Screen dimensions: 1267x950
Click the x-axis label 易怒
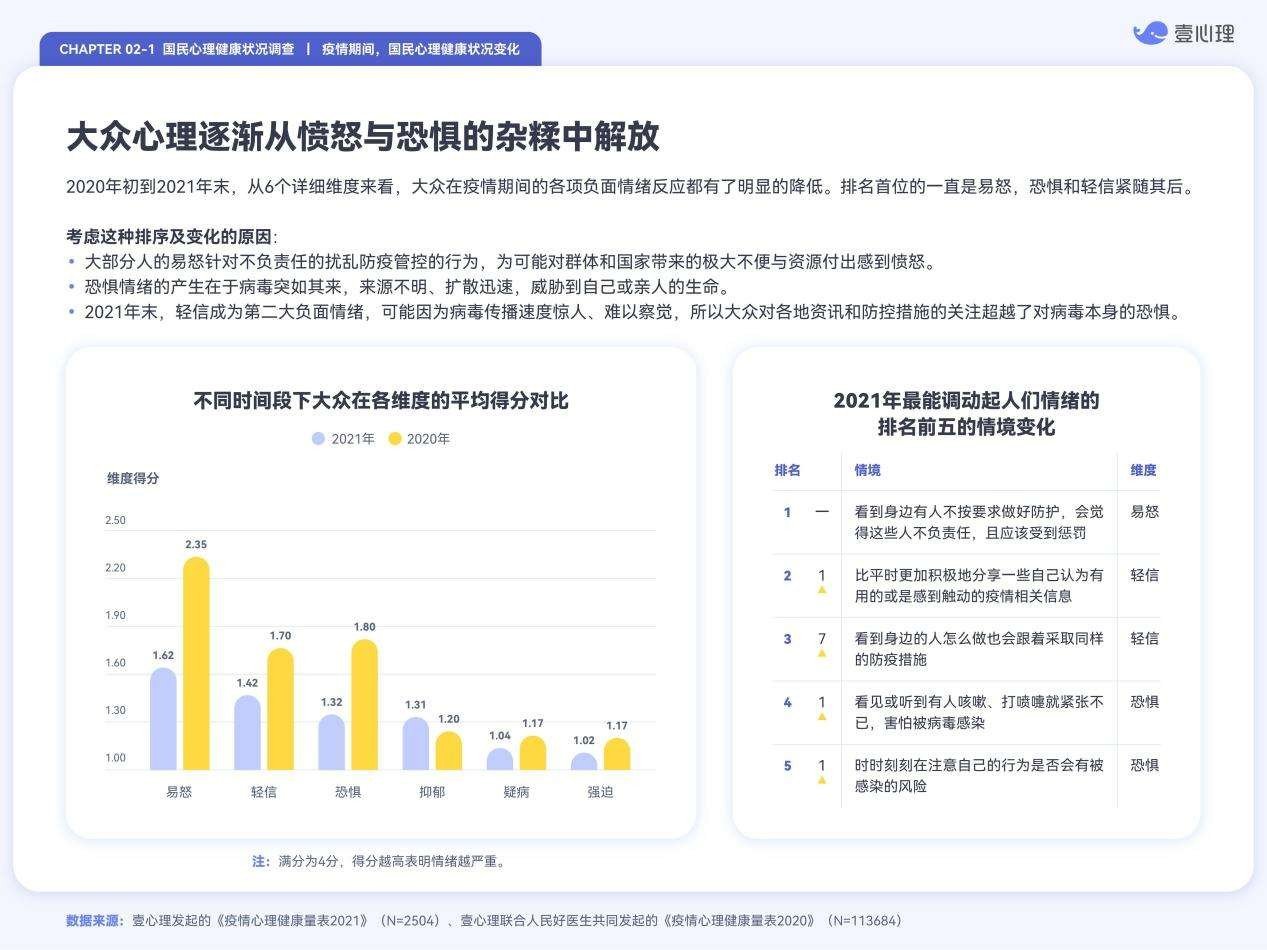coord(179,792)
